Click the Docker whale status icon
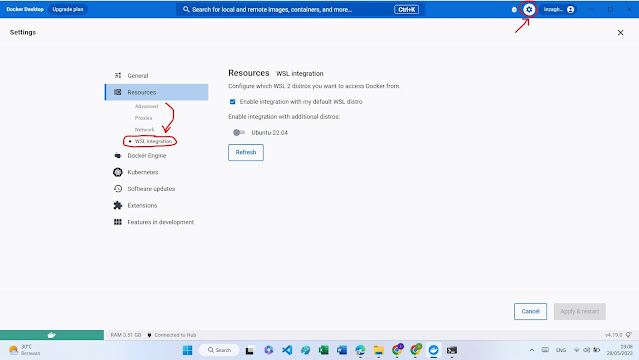Screen dimensions: 639x360 click(52, 335)
